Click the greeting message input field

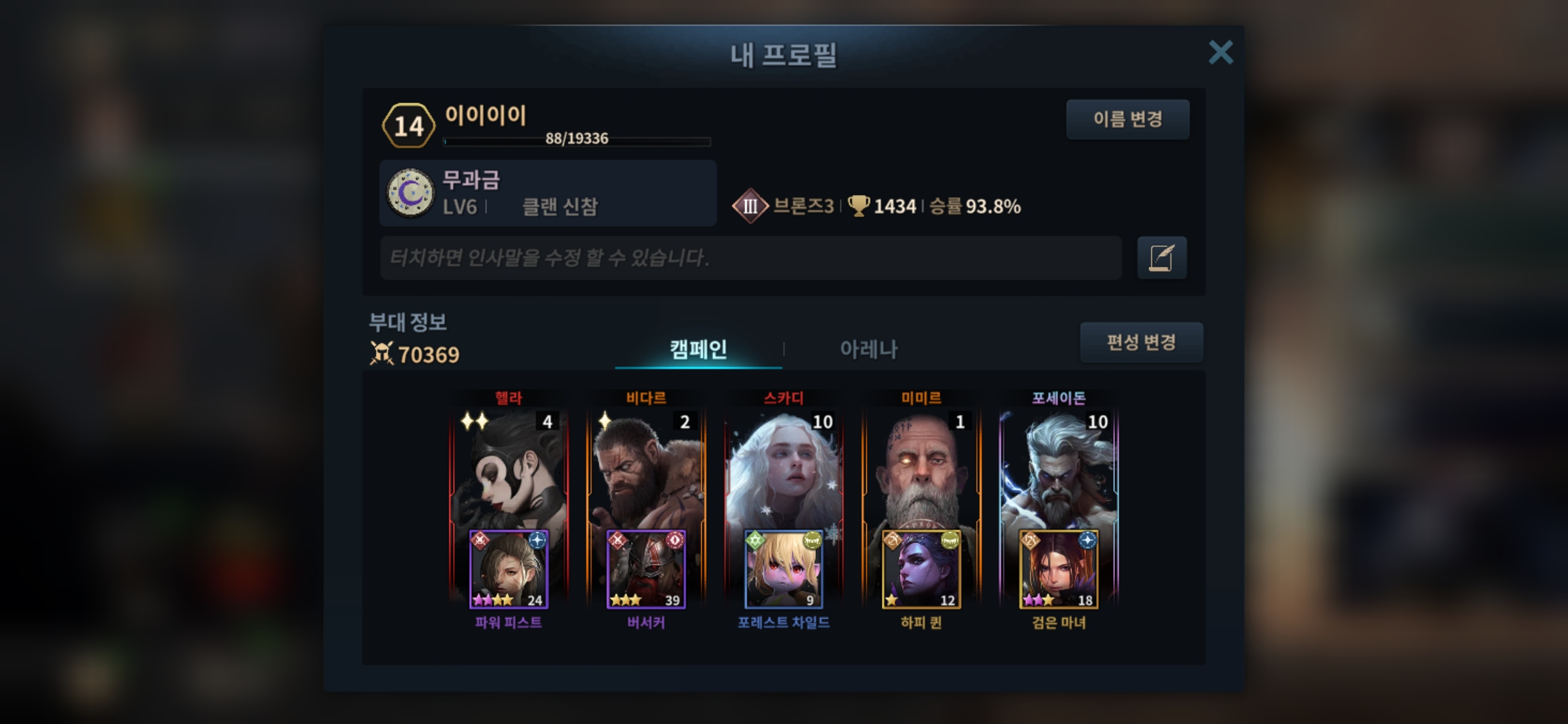pos(750,257)
